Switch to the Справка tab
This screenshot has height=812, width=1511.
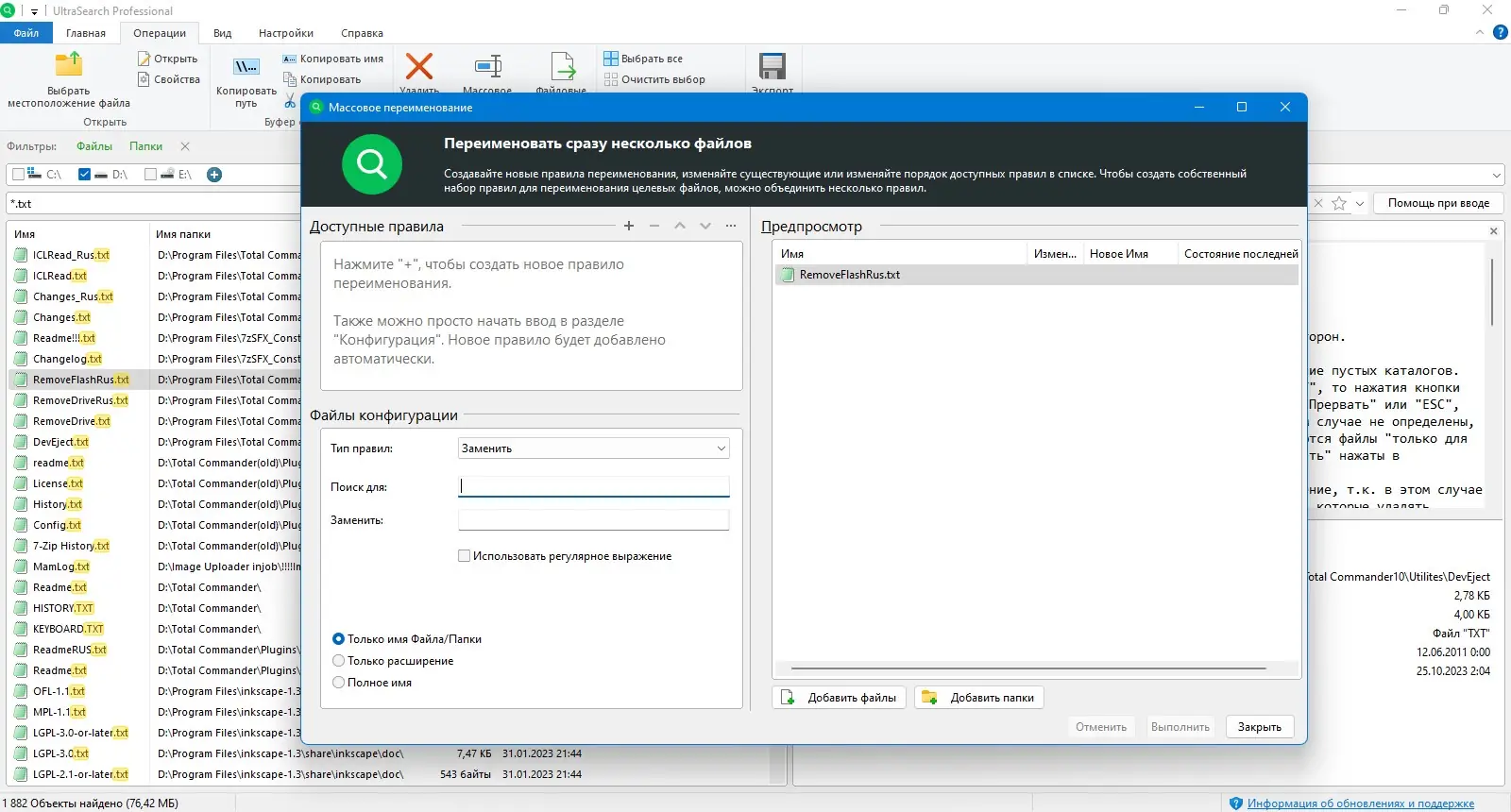tap(363, 33)
